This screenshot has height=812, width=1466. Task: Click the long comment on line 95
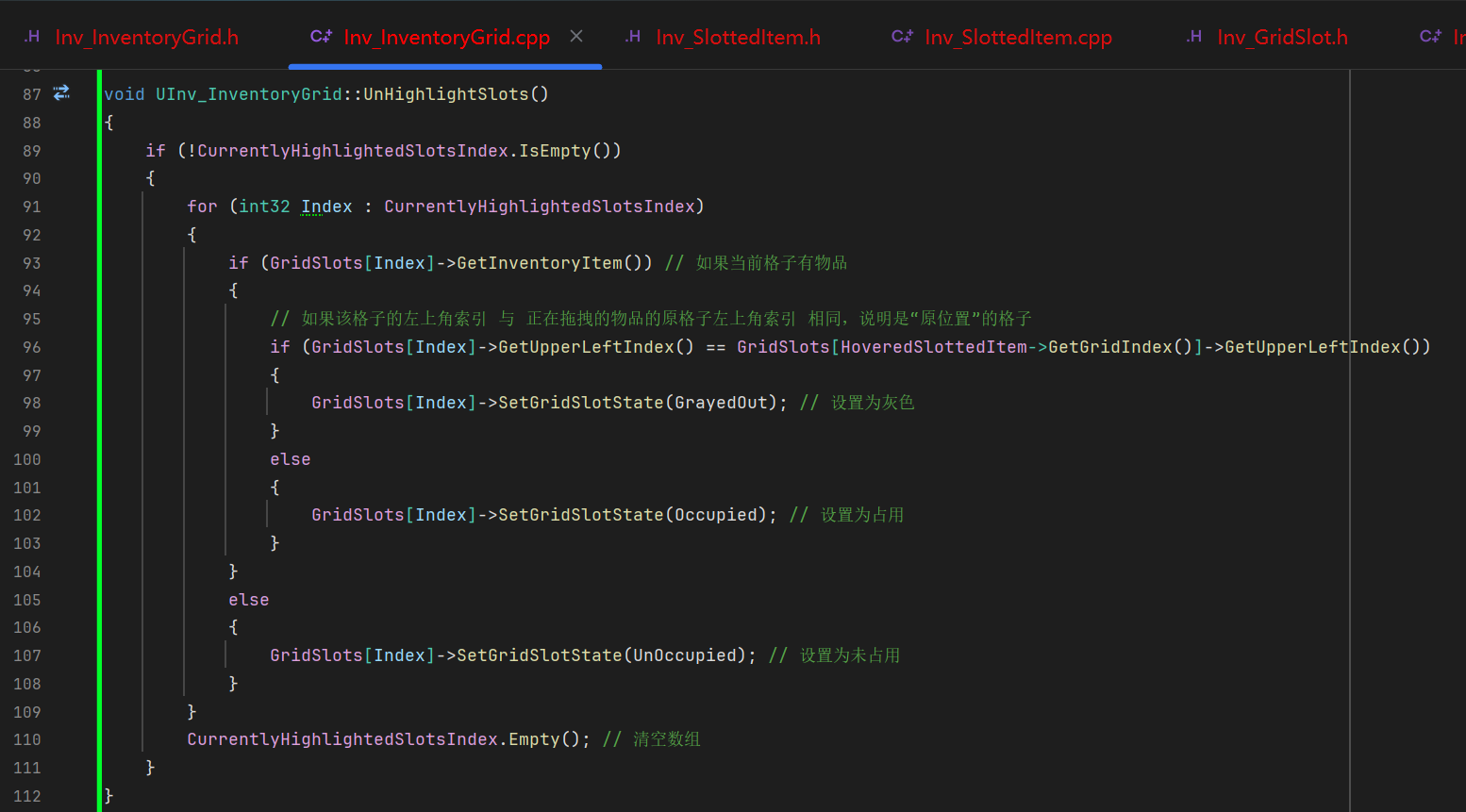(x=651, y=319)
